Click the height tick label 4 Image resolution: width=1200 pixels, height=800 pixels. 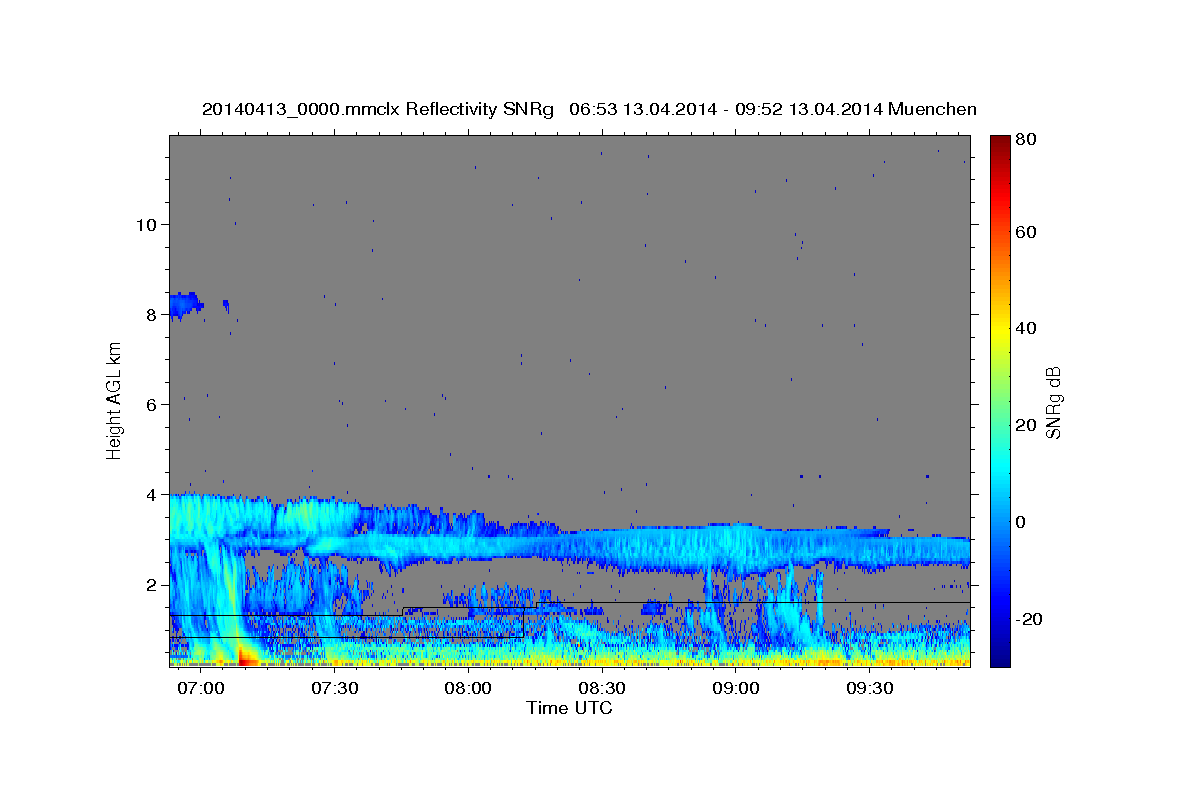(152, 494)
